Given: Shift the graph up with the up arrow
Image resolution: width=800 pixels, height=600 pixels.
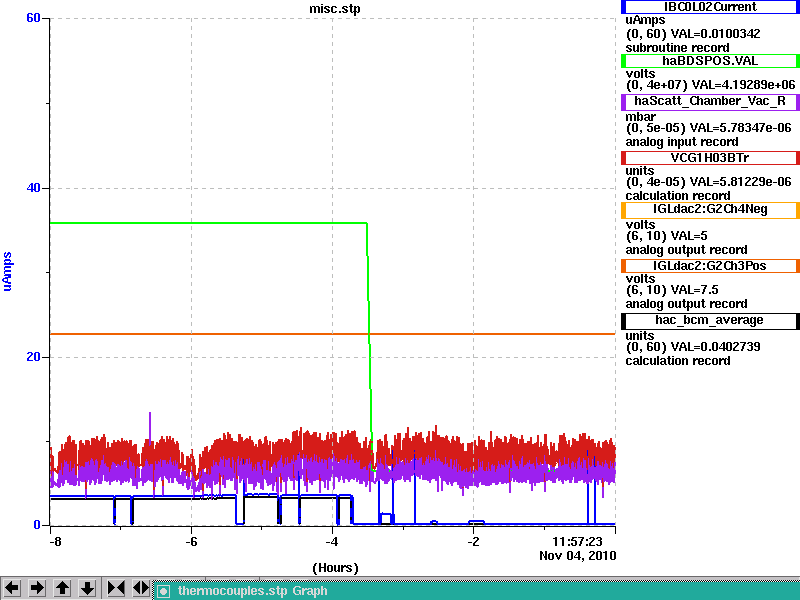Looking at the screenshot, I should point(62,588).
